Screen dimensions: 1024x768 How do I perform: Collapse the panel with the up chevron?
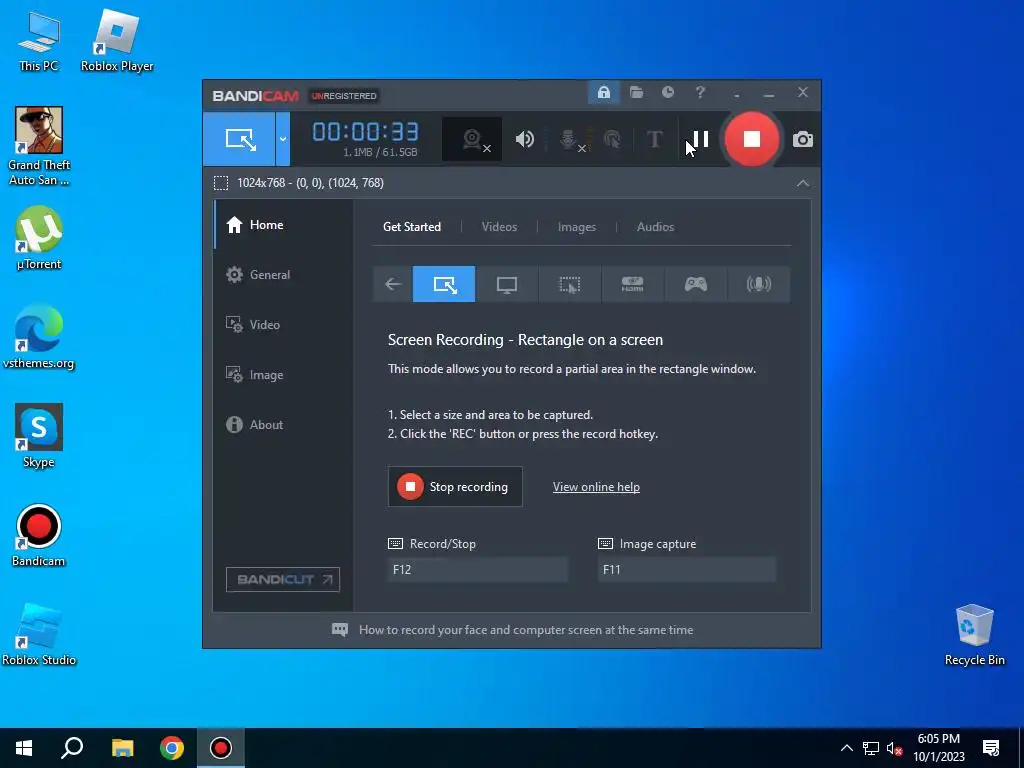803,183
